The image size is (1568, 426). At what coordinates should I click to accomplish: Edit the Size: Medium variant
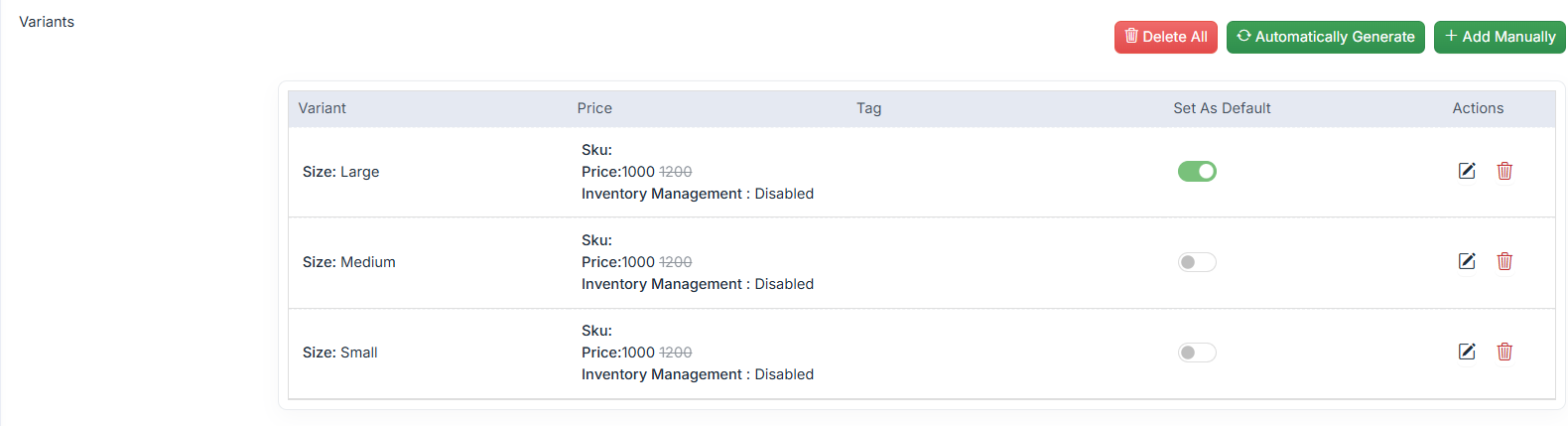tap(1466, 261)
